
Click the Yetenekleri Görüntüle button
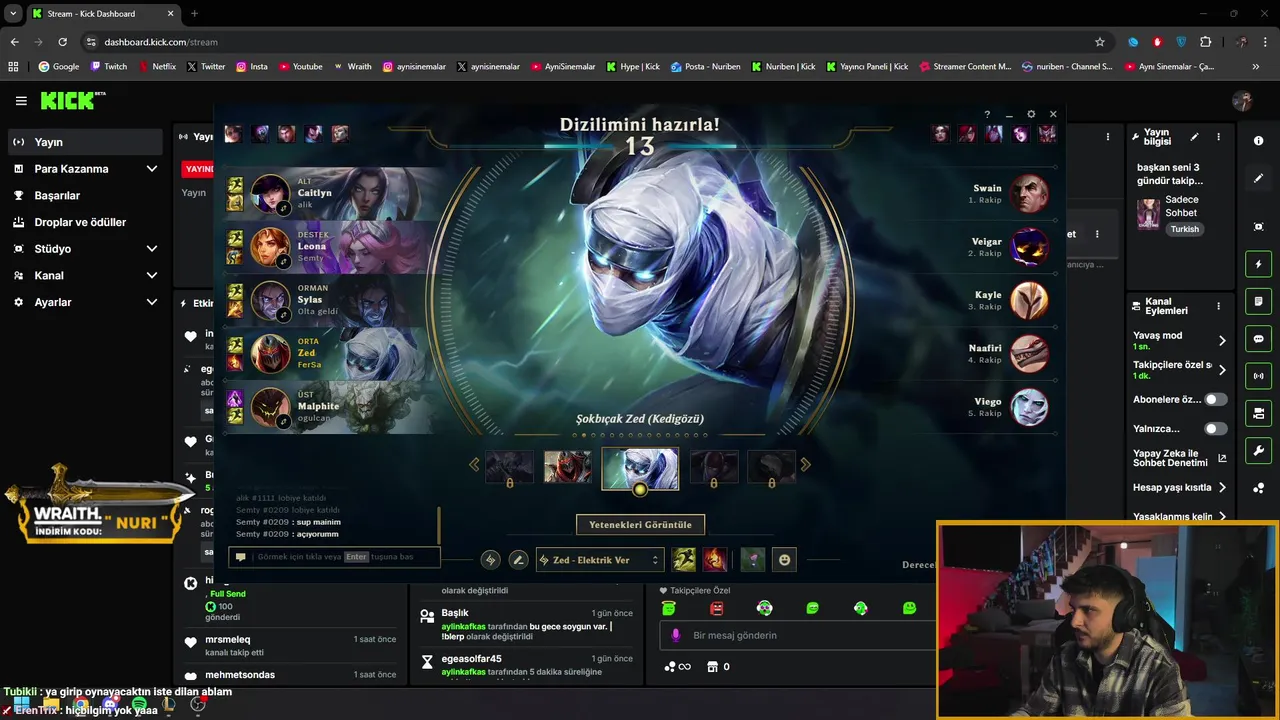(x=640, y=524)
